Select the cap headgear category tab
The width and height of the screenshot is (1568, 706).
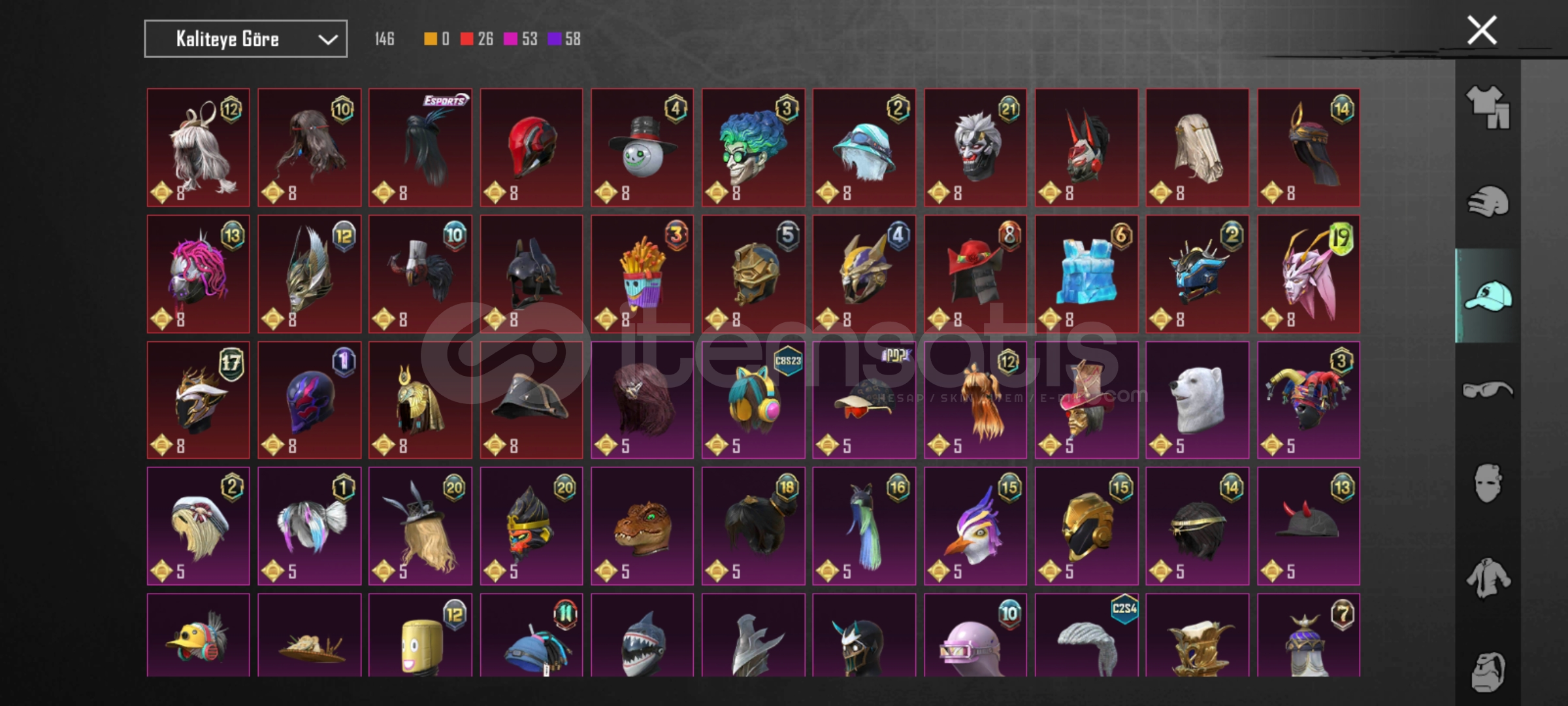(1488, 295)
